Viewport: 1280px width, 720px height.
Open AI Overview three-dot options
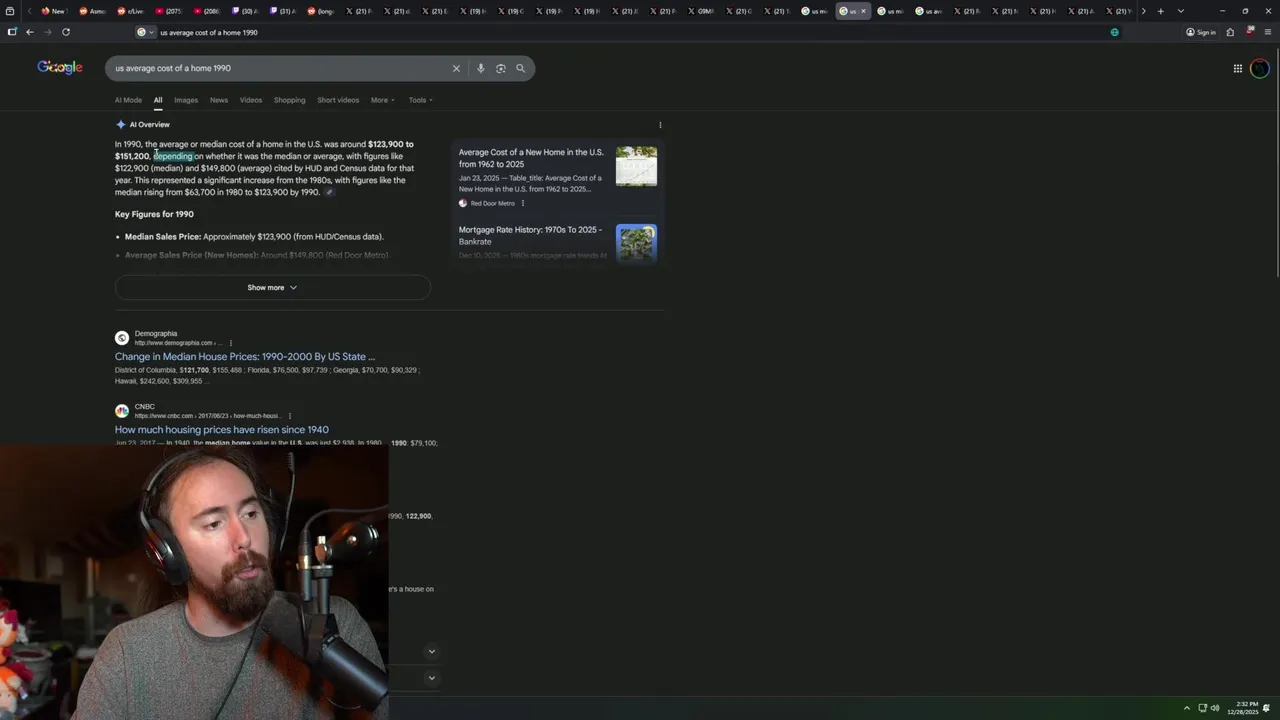click(x=660, y=125)
